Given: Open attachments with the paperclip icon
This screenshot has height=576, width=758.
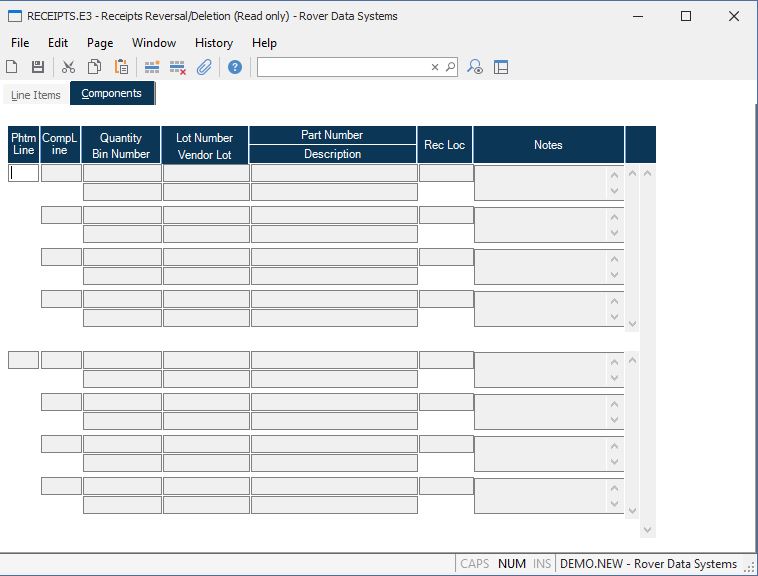Looking at the screenshot, I should [204, 67].
